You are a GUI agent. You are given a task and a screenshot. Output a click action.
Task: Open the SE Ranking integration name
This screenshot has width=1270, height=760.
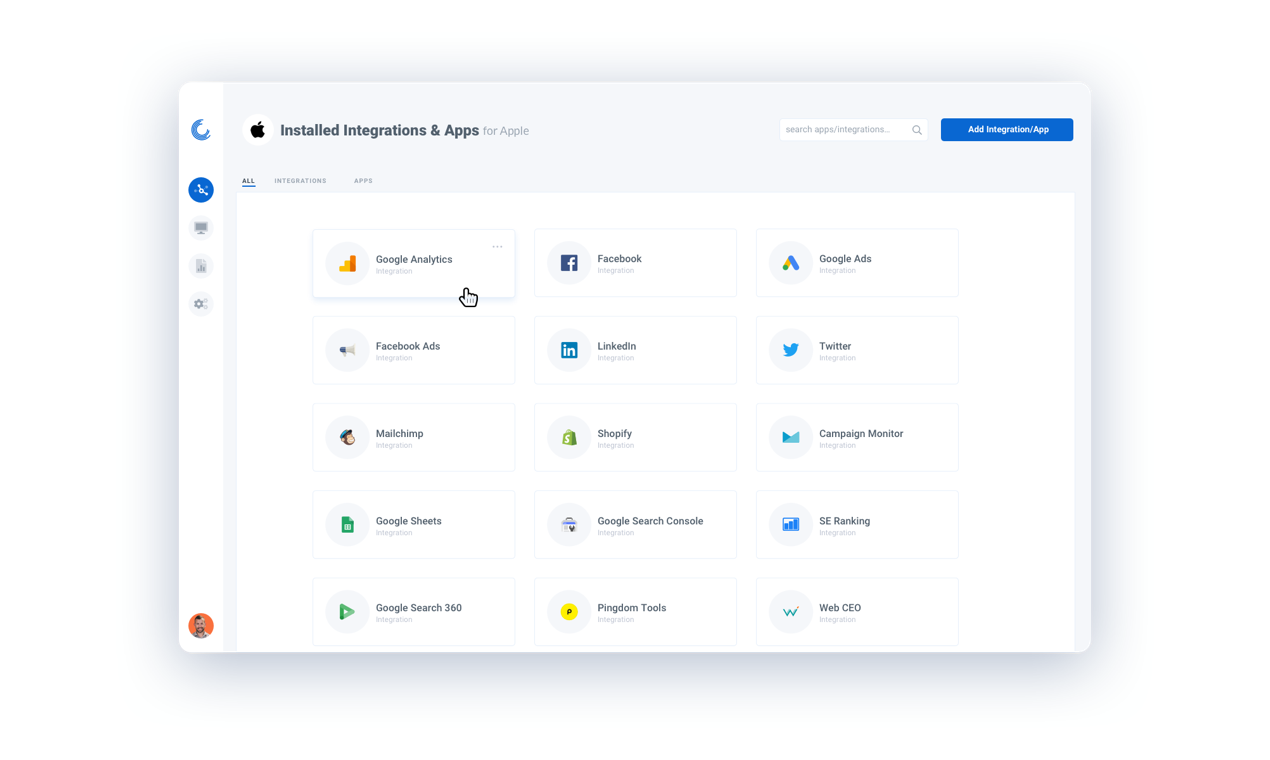(x=844, y=521)
